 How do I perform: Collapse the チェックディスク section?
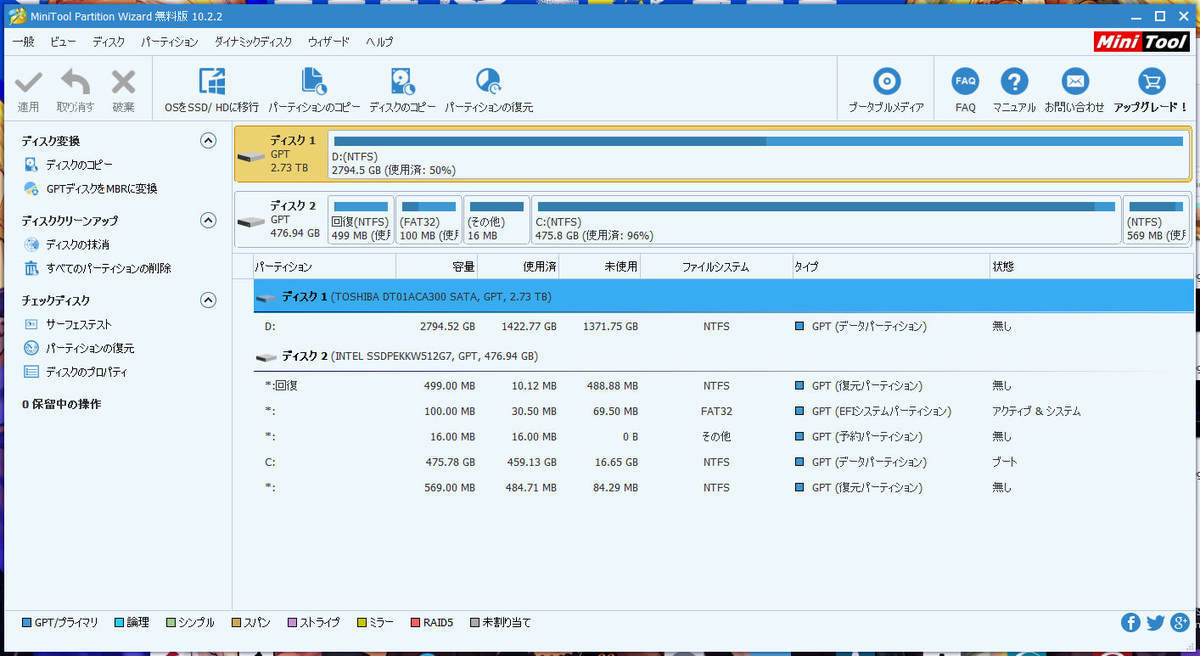click(208, 300)
